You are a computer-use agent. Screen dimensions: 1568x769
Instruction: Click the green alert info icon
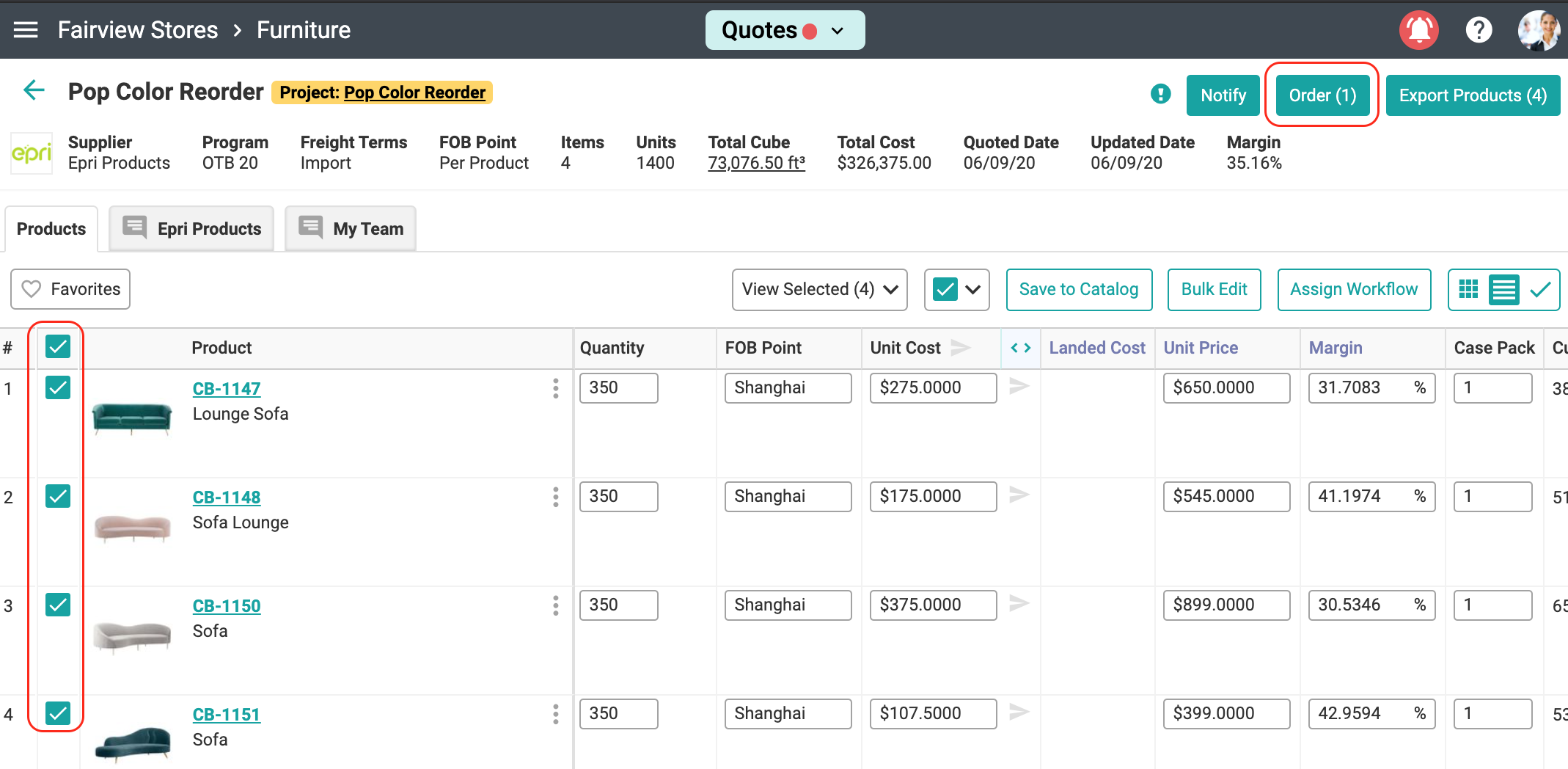tap(1160, 94)
